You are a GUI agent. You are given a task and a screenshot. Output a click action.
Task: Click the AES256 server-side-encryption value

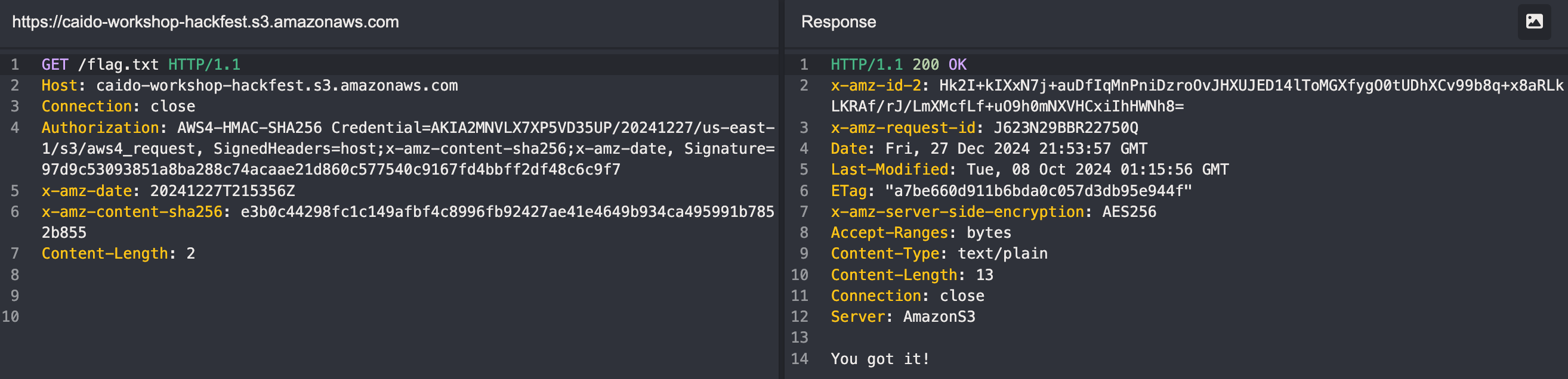pyautogui.click(x=1129, y=212)
